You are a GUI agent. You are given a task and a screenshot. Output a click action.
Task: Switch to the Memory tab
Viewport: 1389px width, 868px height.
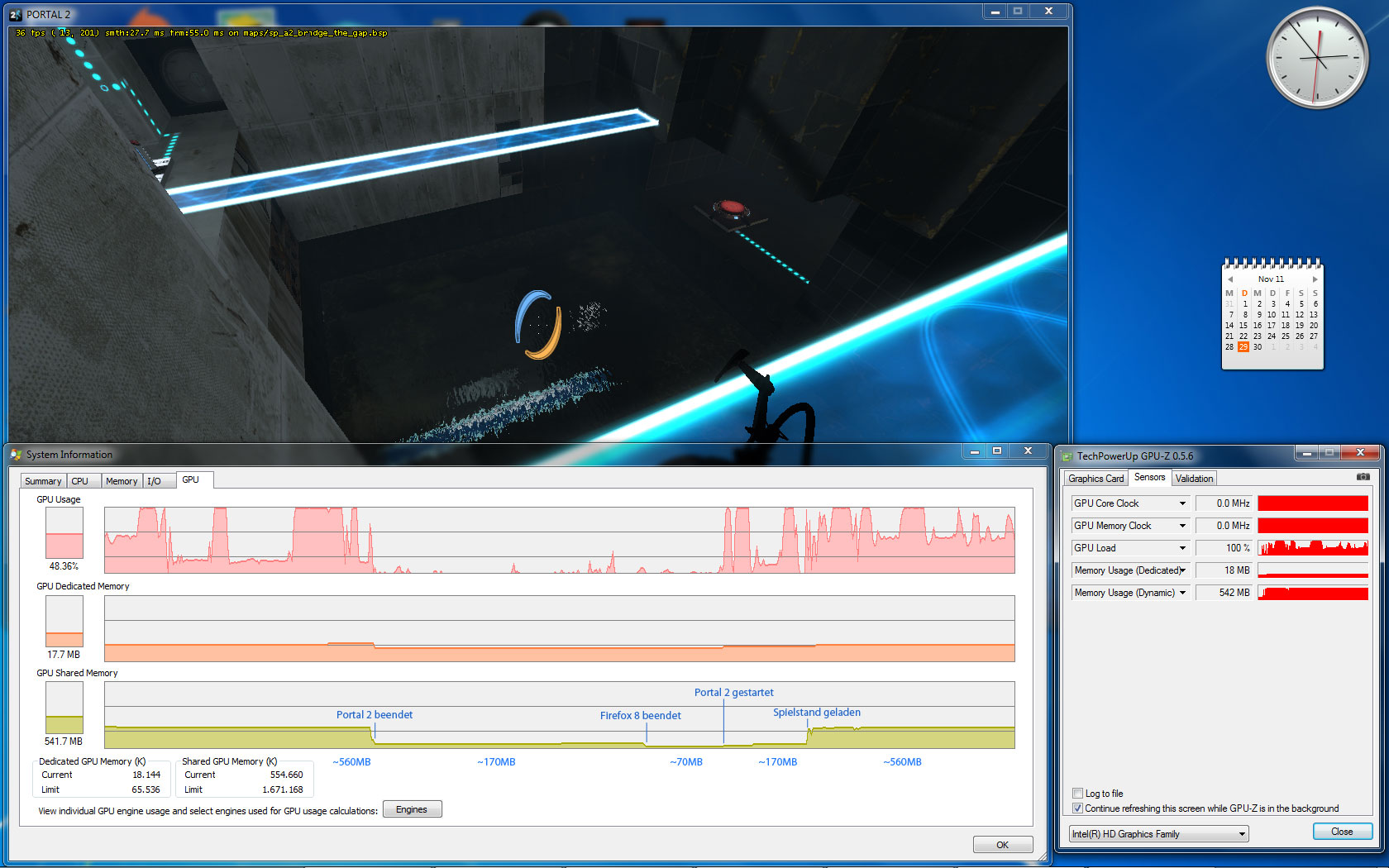tap(122, 481)
